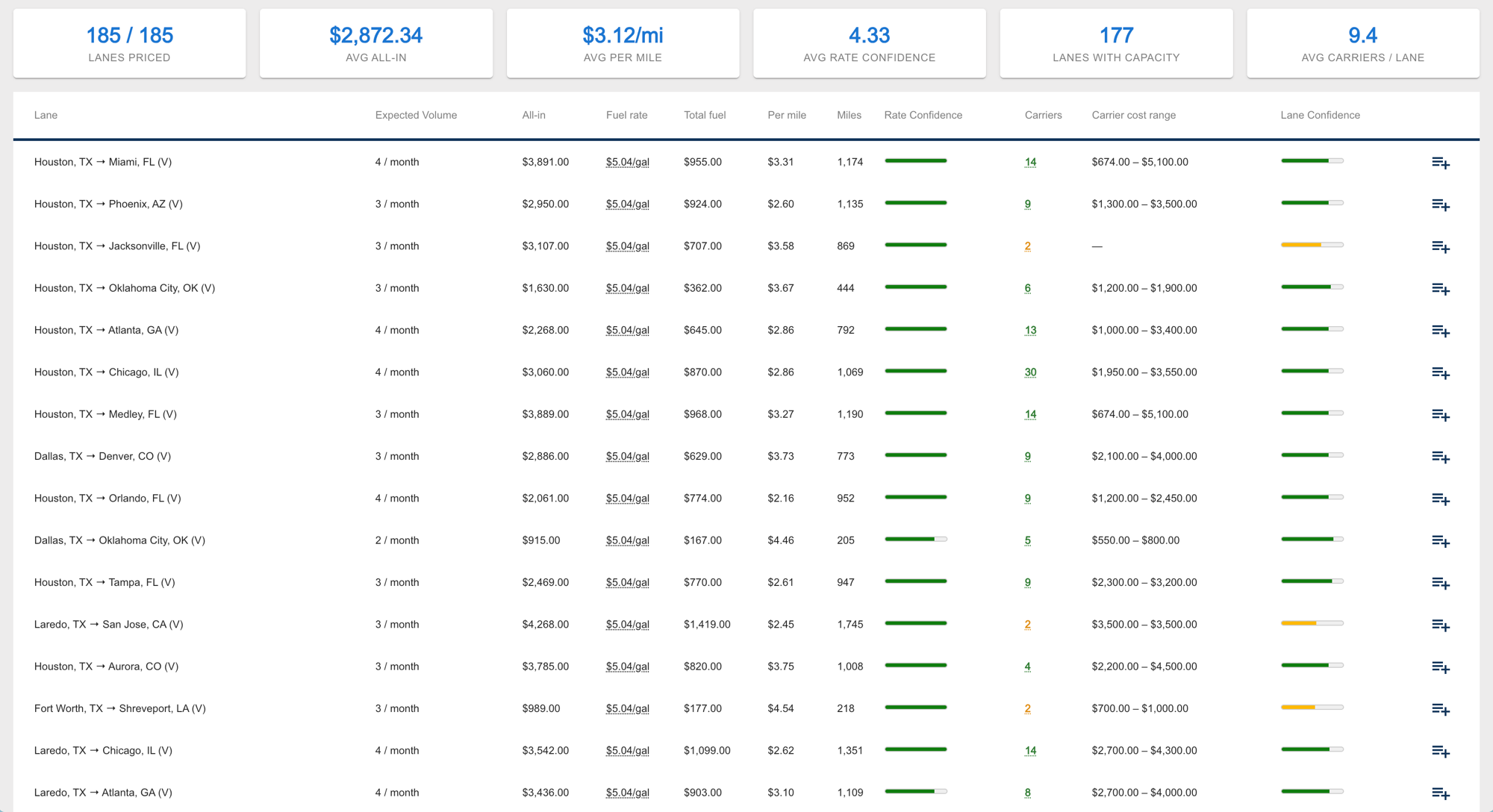Click $5.04/gal fuel rate in Dallas to Denver row
The image size is (1493, 812).
628,456
